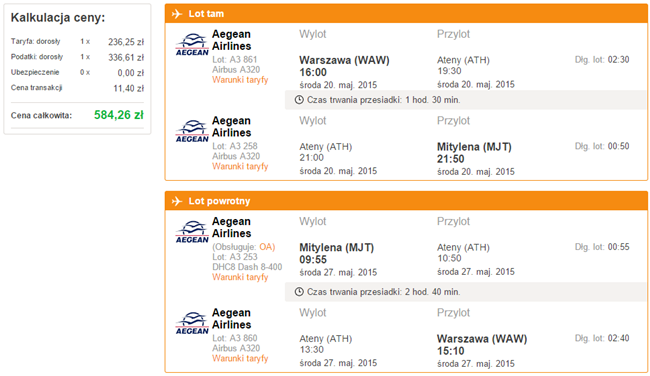The image size is (650, 376).
Task: Click the Aegean logo for flight A3 258
Action: [192, 131]
